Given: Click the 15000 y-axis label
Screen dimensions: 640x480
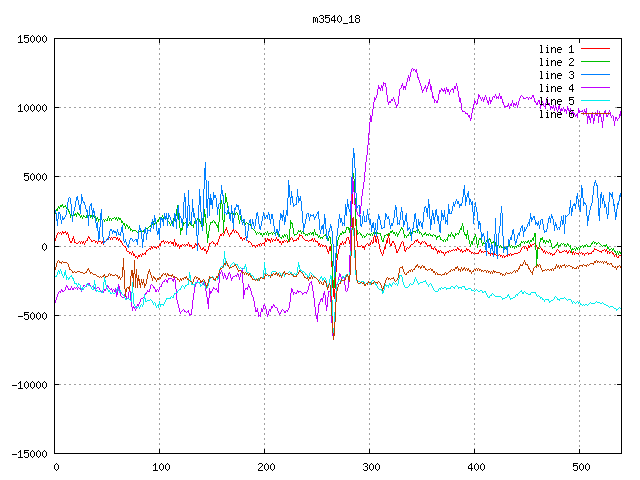Looking at the screenshot, I should tap(31, 39).
